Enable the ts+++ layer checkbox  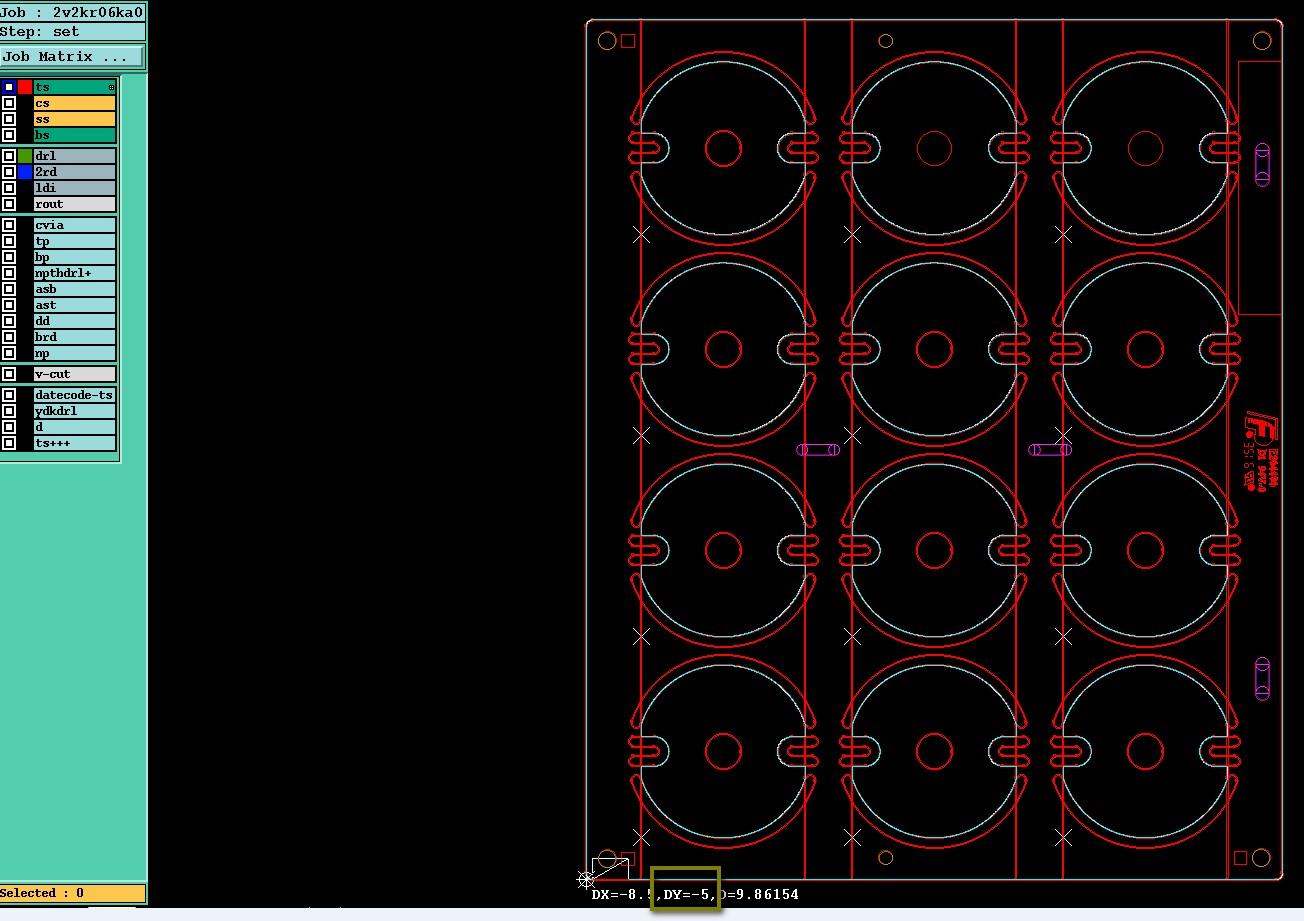tap(9, 443)
